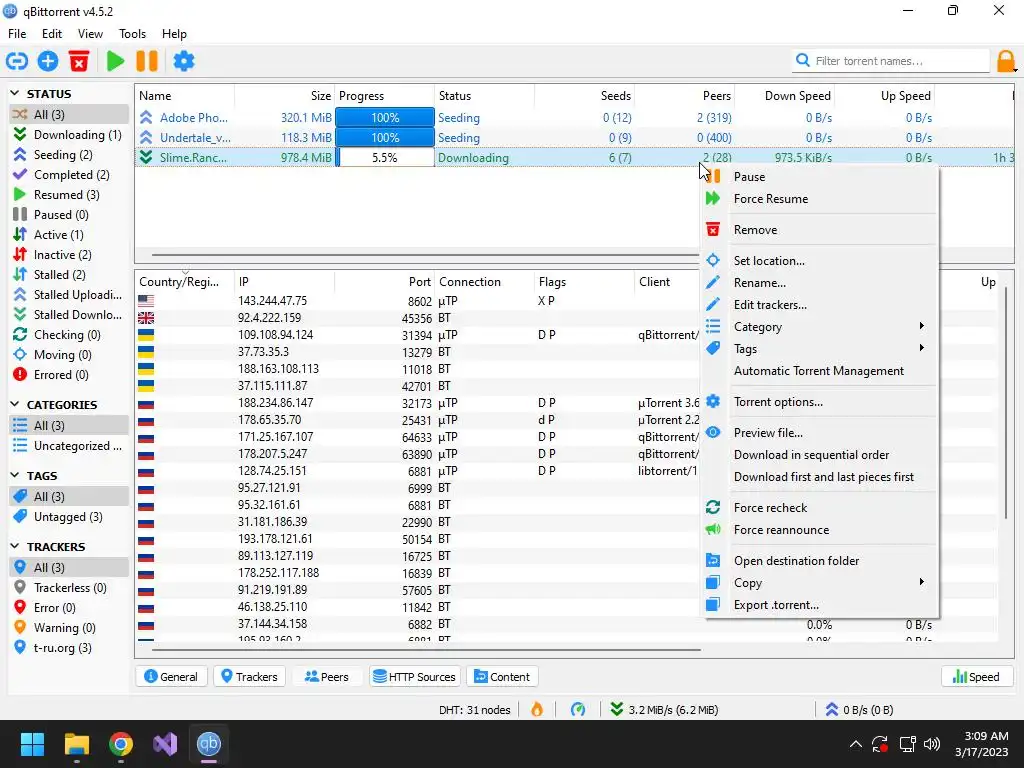Switch to the General tab
The image size is (1024, 768).
(x=171, y=677)
